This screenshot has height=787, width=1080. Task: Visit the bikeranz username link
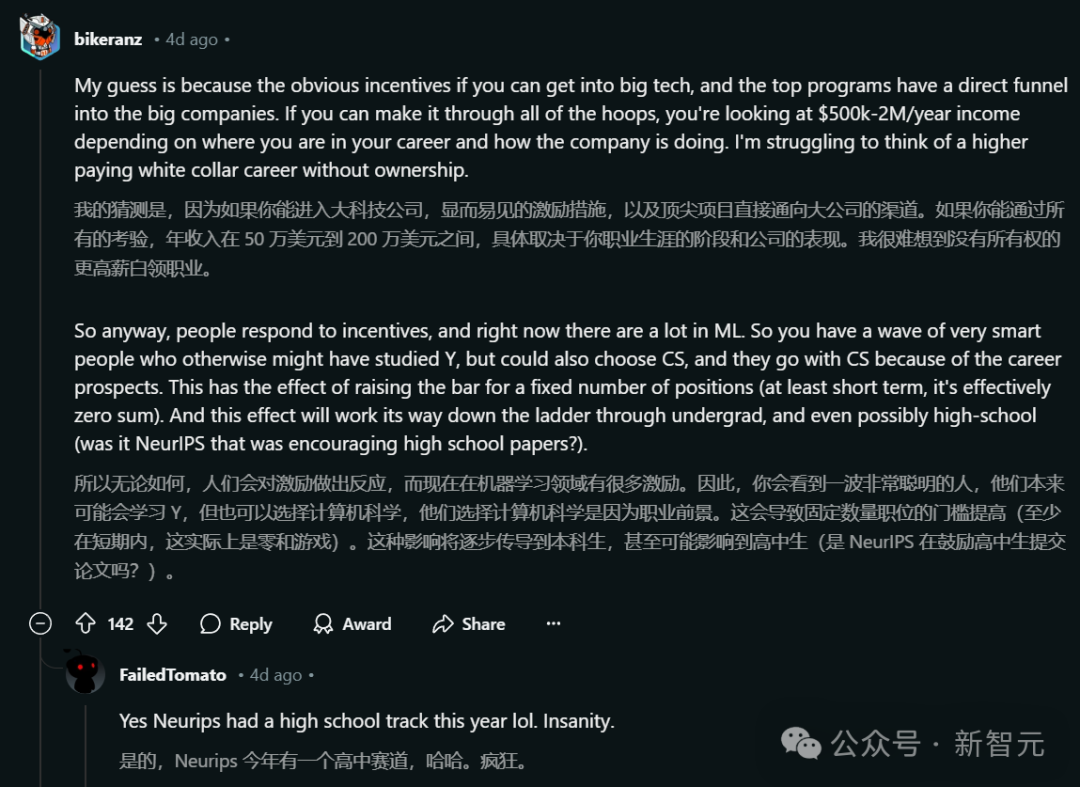tap(108, 40)
